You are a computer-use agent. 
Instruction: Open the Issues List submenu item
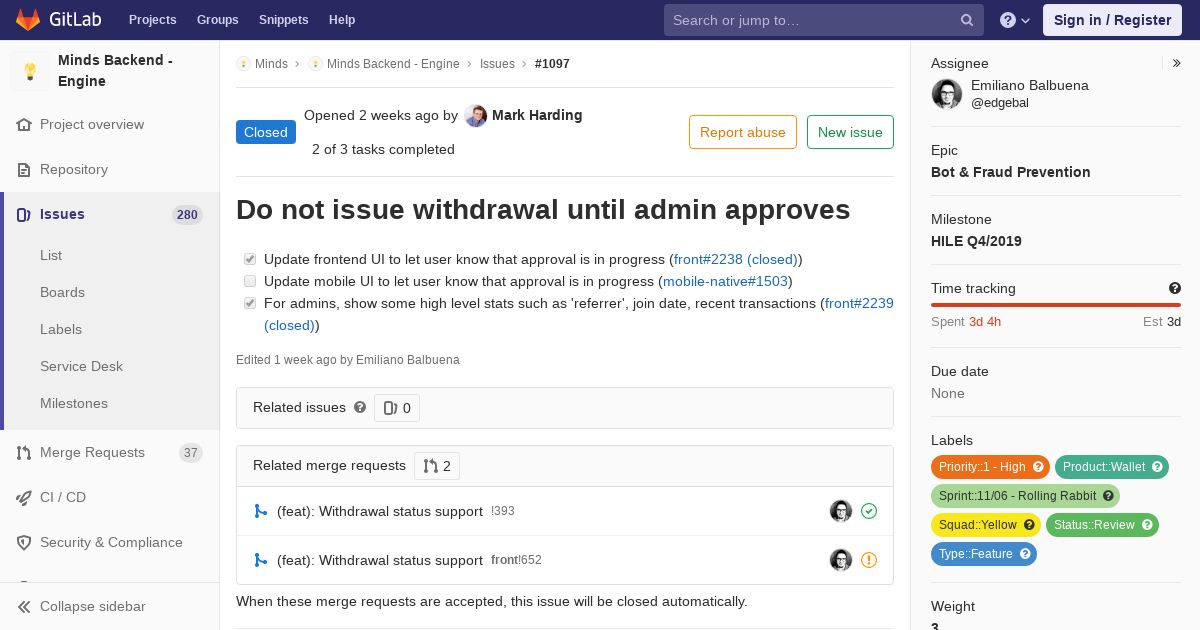pyautogui.click(x=51, y=256)
